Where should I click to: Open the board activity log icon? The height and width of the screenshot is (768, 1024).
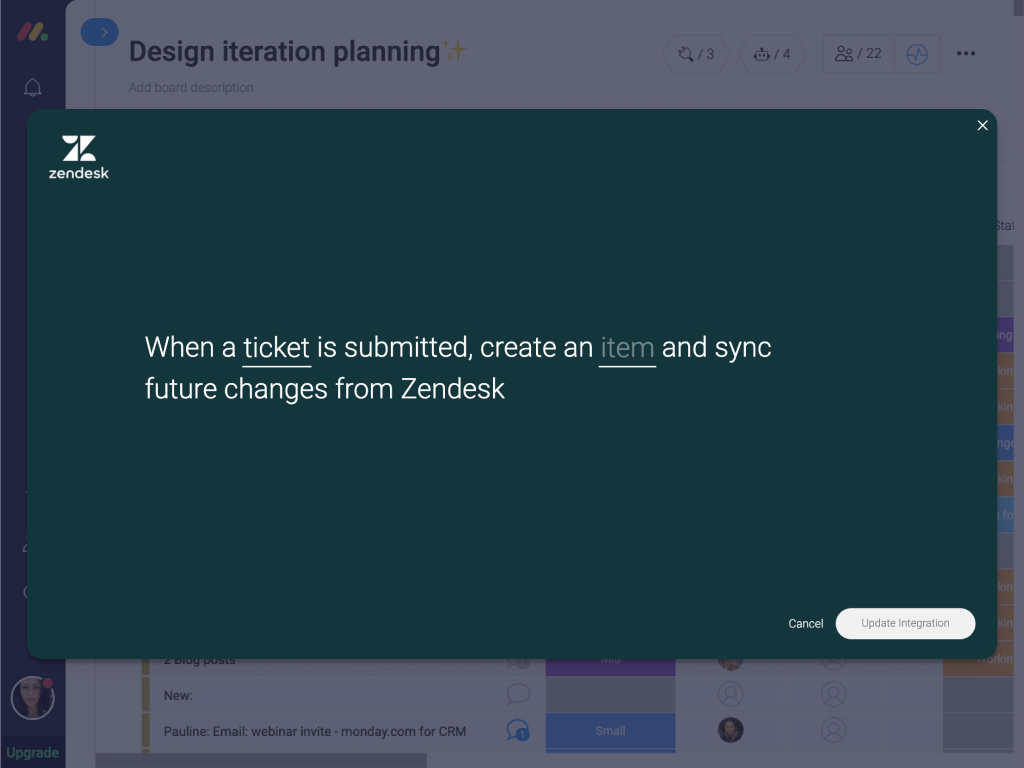(x=917, y=54)
